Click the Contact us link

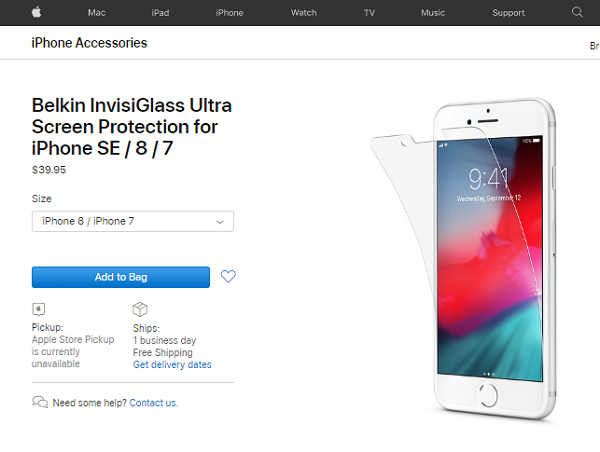153,403
